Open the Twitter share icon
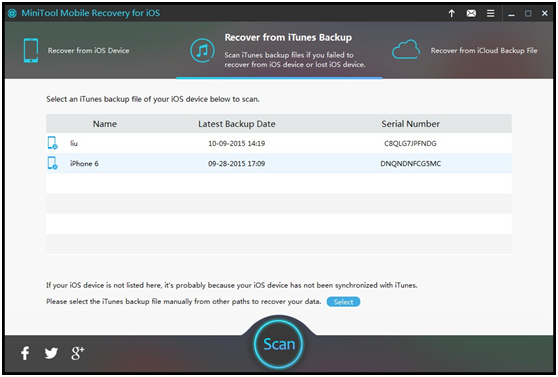The height and width of the screenshot is (377, 558). click(x=51, y=353)
